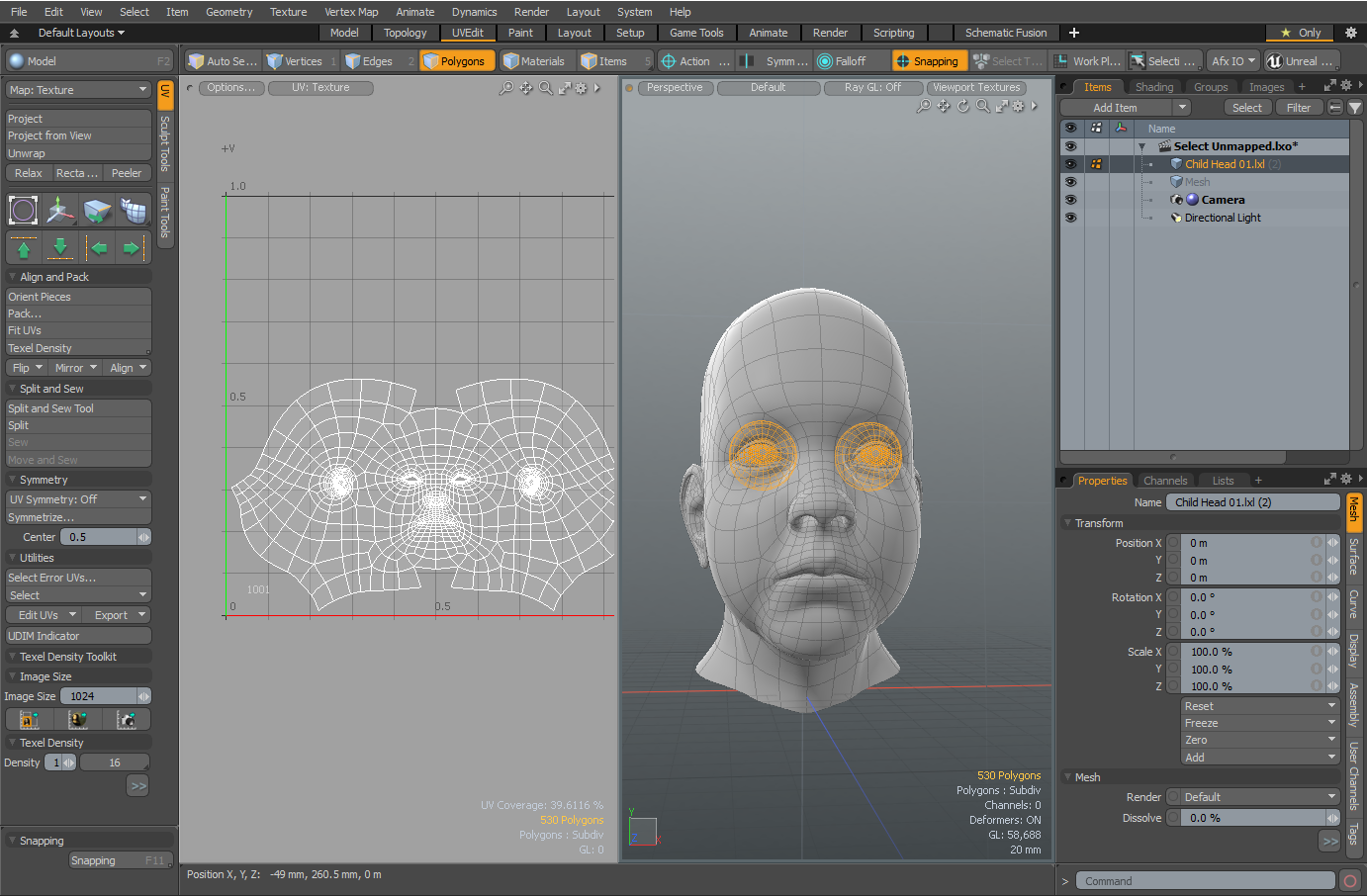
Task: Open the UV Symmetry: Off dropdown
Action: point(78,499)
